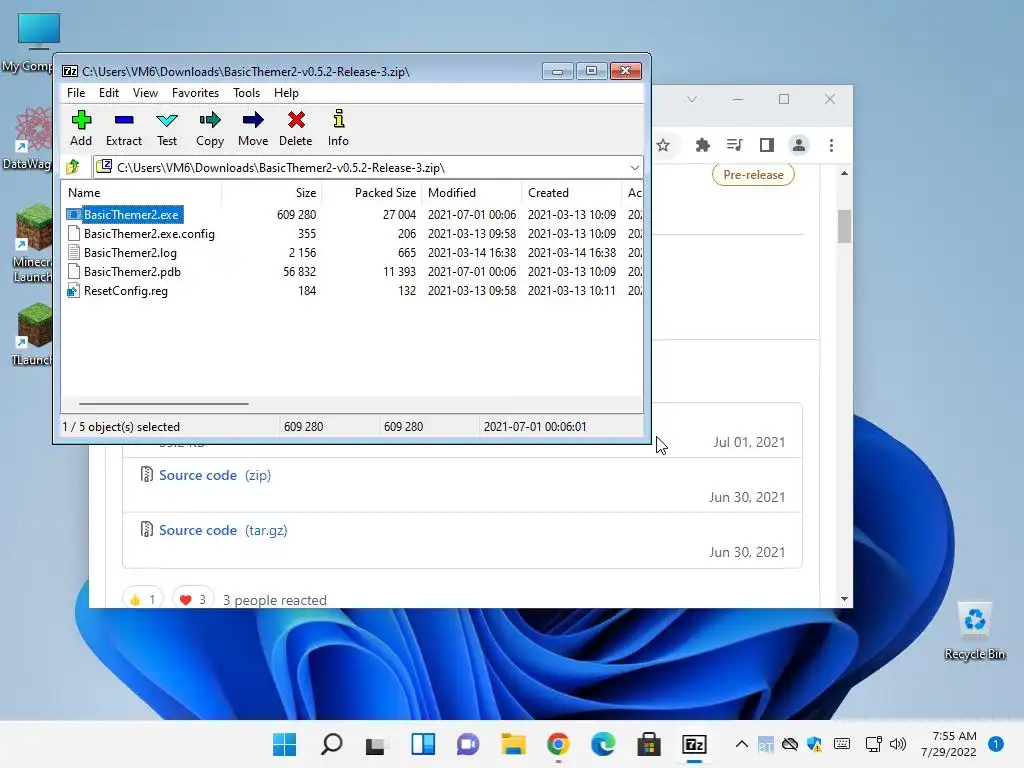Open the taskbar clock and date
1024x768 pixels.
[948, 744]
